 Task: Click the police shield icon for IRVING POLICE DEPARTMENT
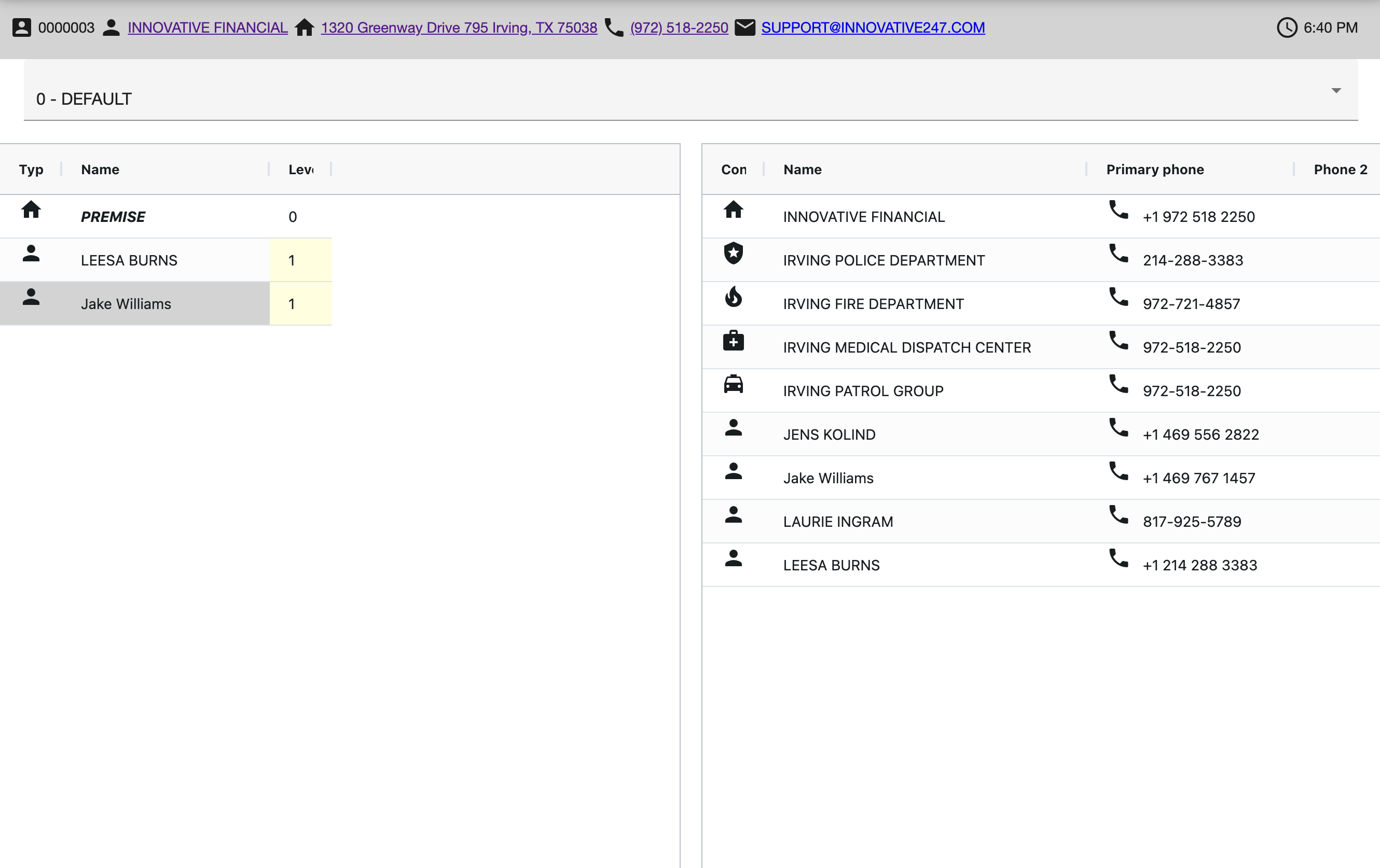click(x=734, y=253)
